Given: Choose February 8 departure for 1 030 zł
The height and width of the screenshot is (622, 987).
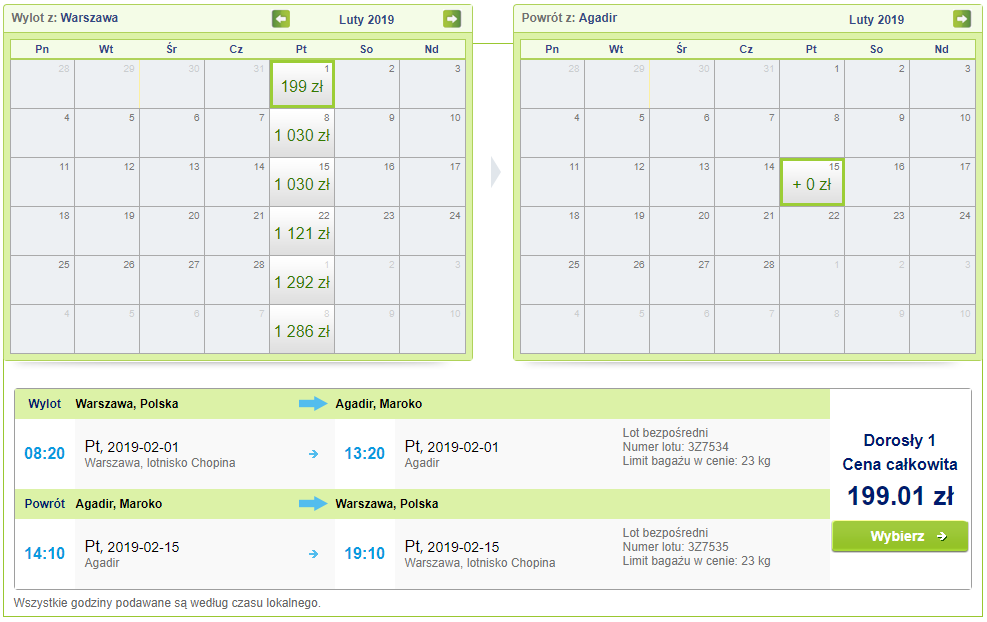Looking at the screenshot, I should (x=302, y=133).
